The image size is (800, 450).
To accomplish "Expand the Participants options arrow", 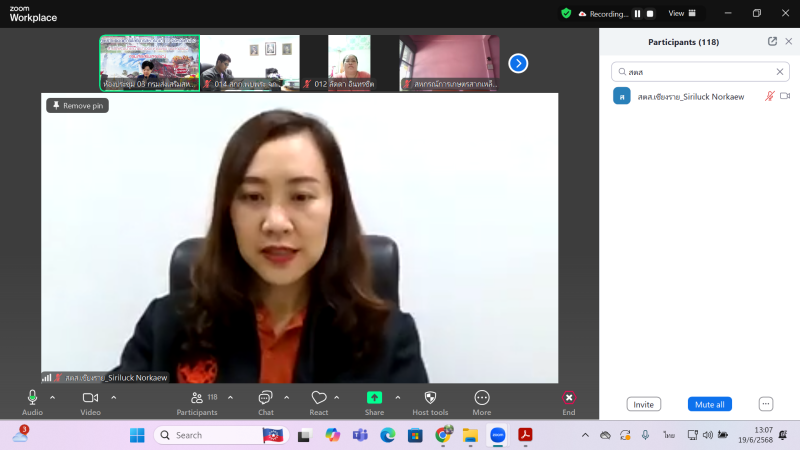I will coord(231,397).
